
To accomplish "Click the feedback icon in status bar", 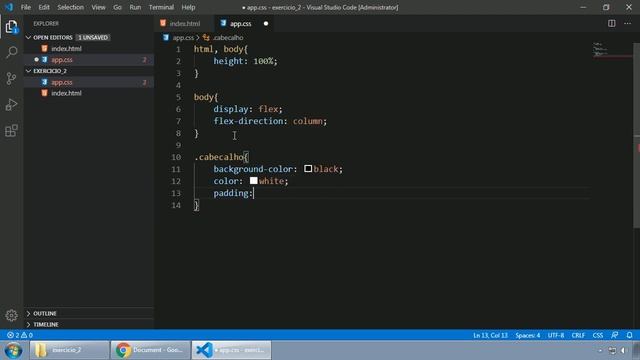I will point(615,335).
